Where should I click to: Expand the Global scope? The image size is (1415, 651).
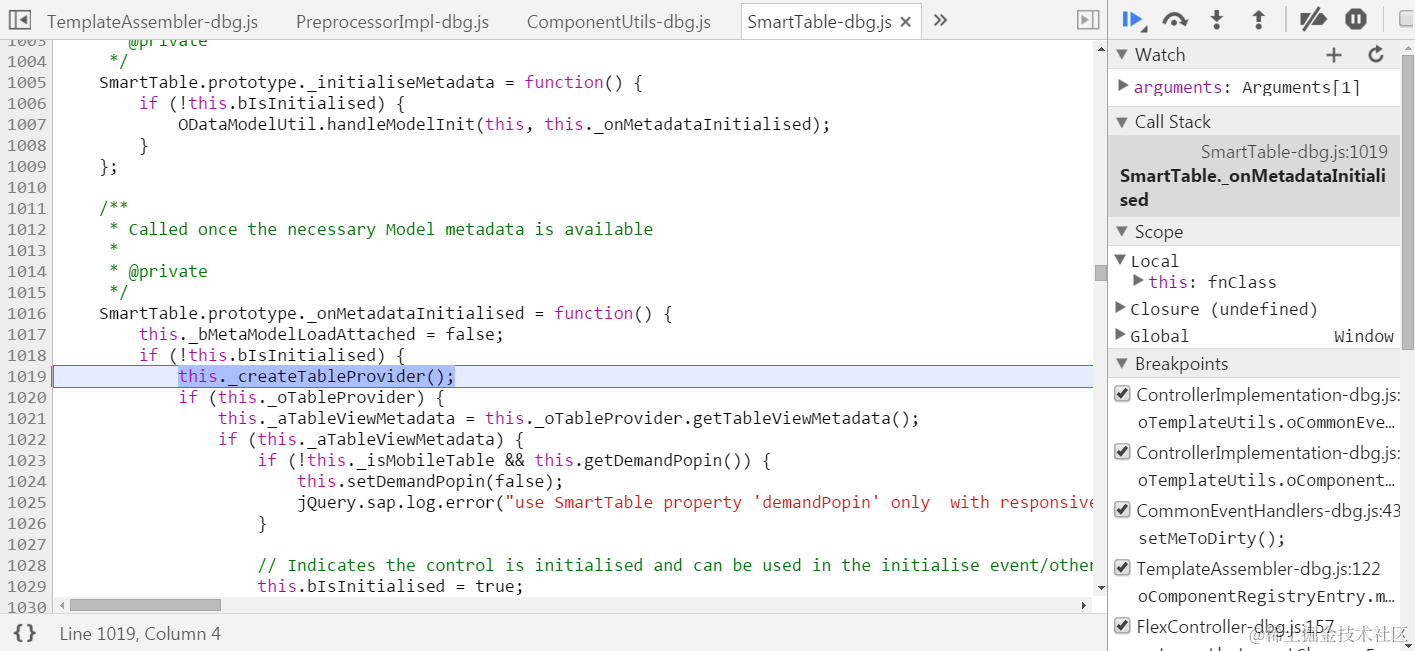tap(1121, 335)
